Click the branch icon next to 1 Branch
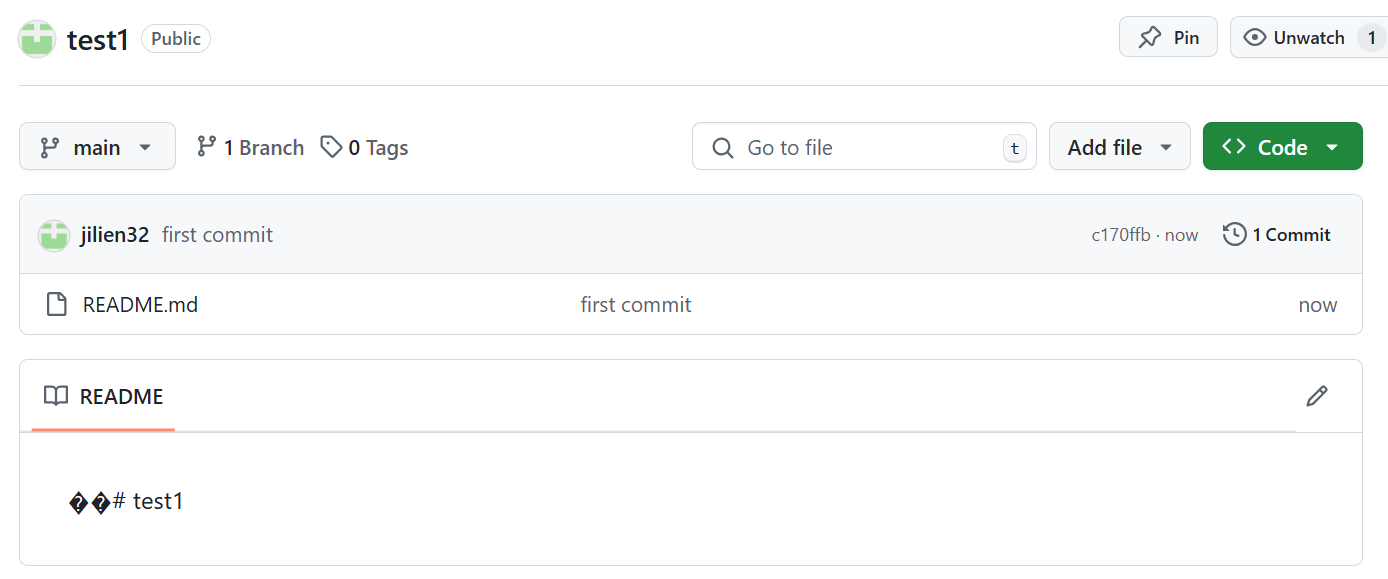The height and width of the screenshot is (579, 1388). 207,147
